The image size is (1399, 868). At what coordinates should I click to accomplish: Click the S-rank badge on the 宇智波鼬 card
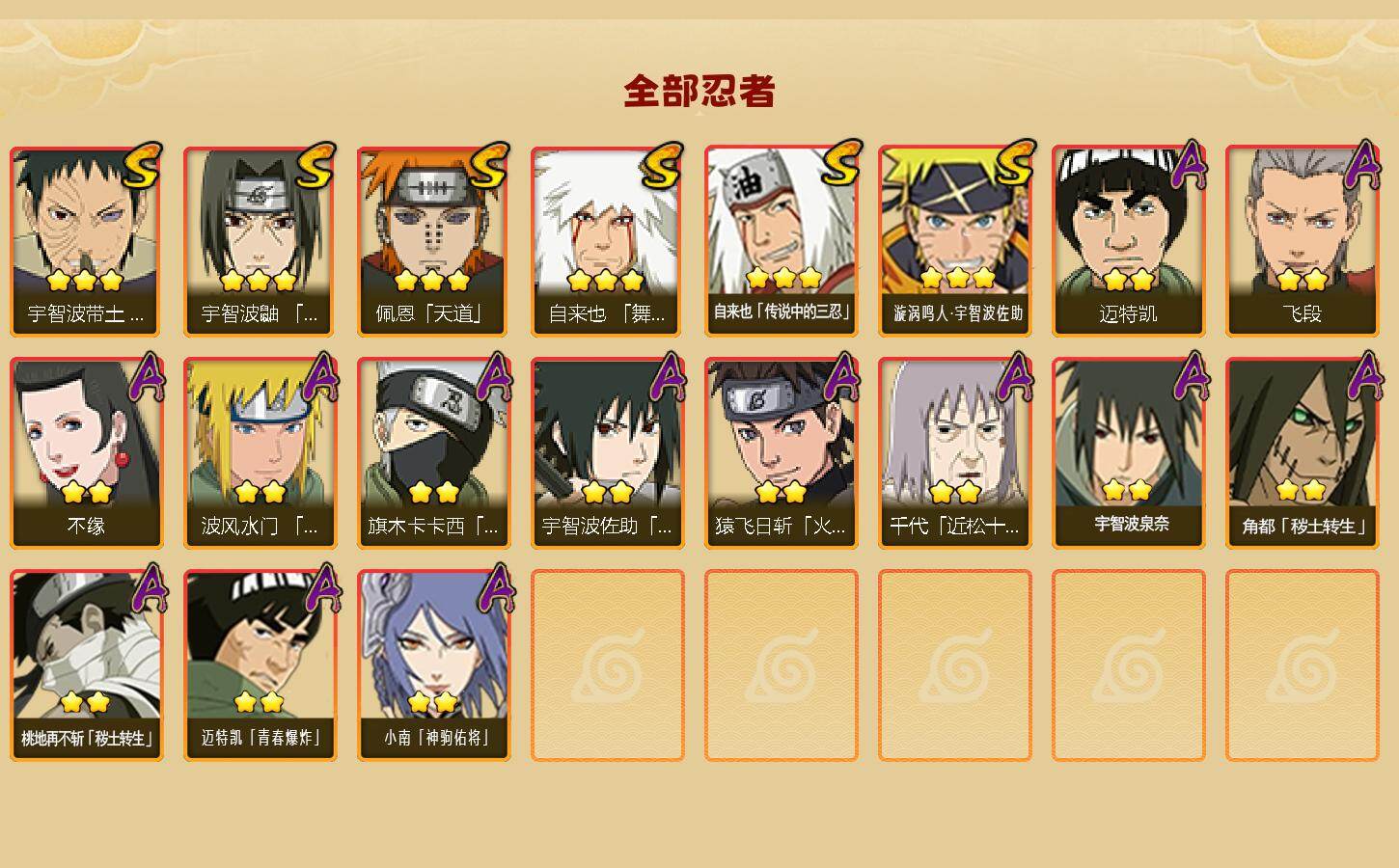tap(316, 166)
